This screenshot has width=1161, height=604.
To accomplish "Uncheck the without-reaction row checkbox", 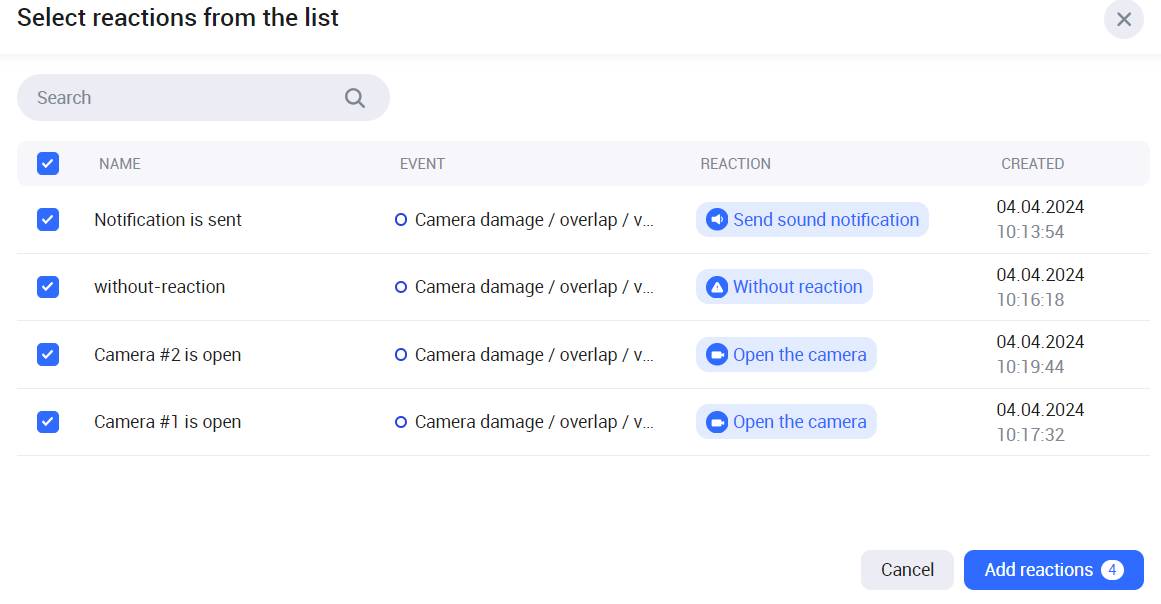I will [48, 287].
